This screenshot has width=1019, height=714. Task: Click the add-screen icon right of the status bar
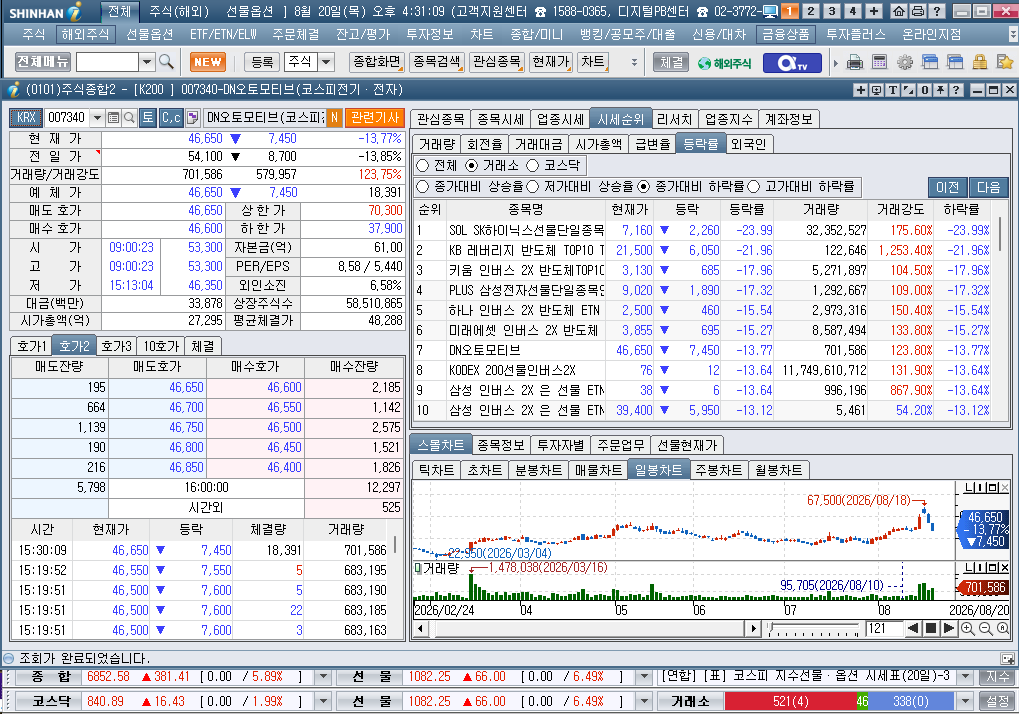(1007, 659)
